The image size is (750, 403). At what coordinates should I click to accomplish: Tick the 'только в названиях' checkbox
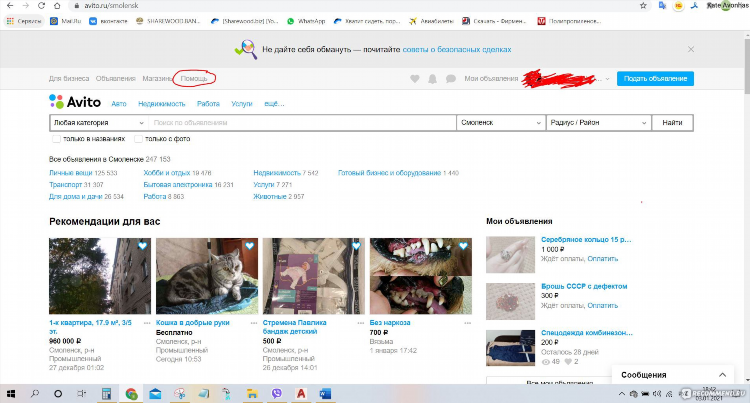[56, 139]
